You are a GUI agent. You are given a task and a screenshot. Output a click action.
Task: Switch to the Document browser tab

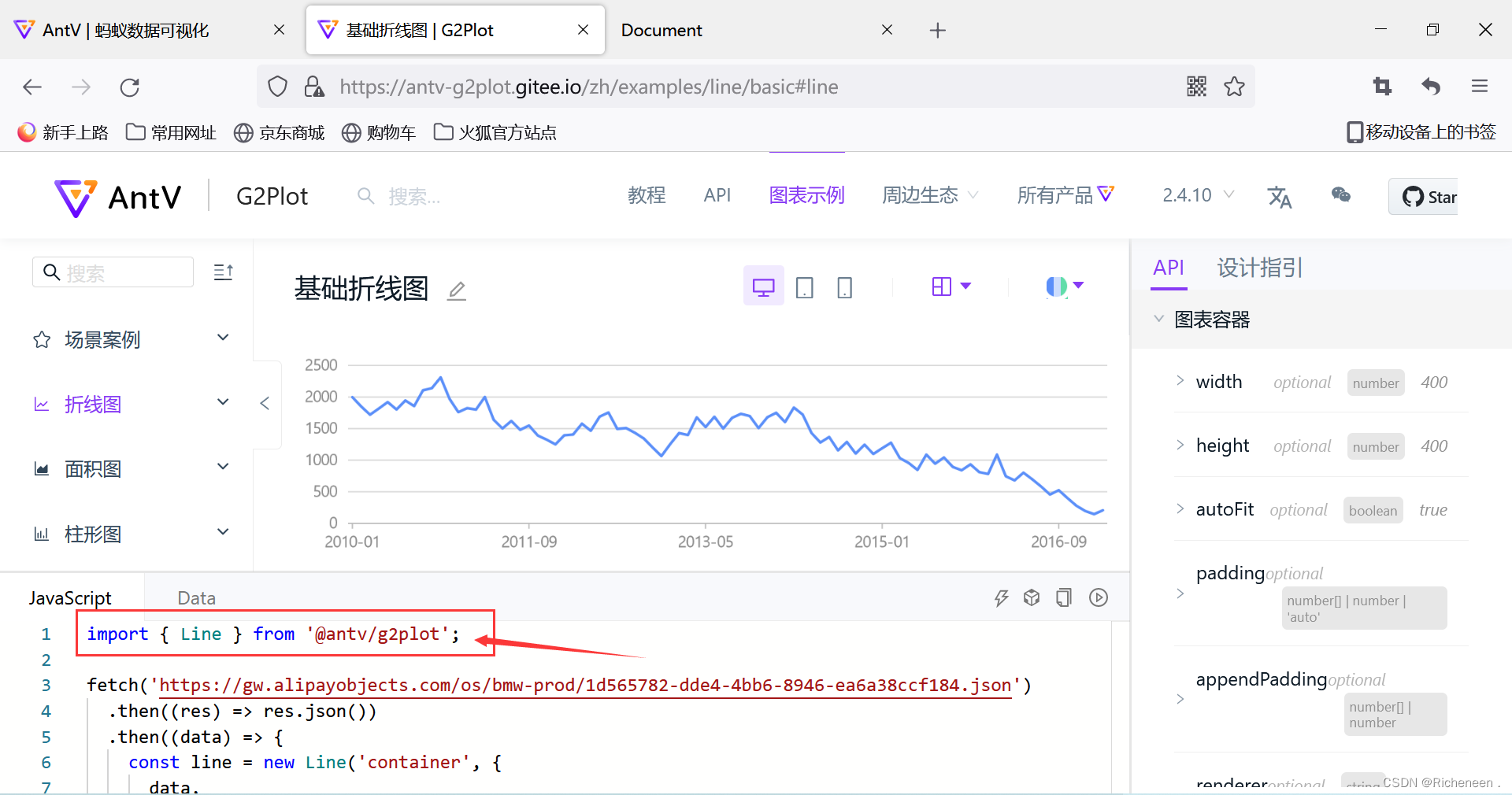pyautogui.click(x=661, y=31)
